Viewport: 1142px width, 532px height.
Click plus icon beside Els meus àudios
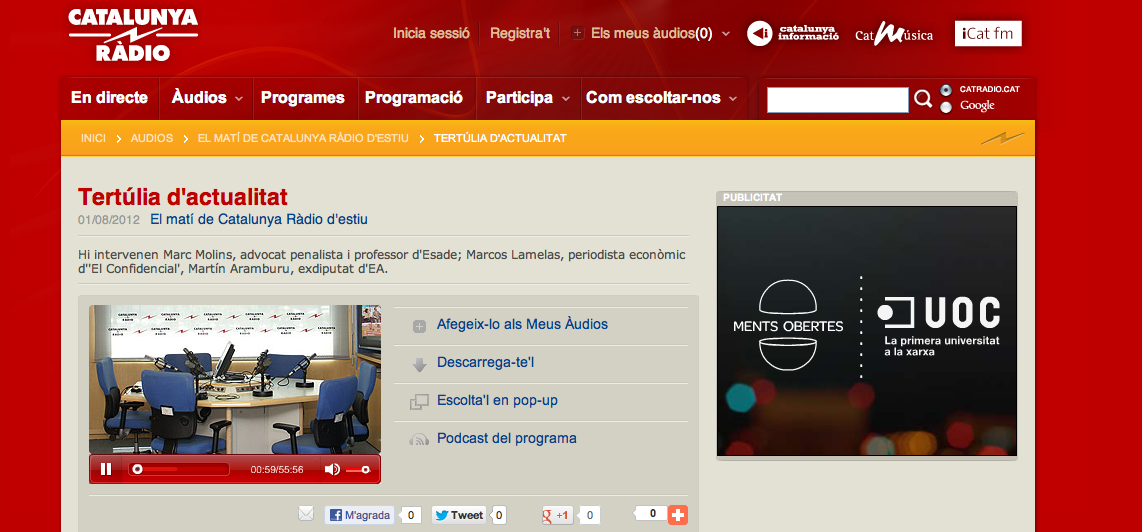[x=578, y=33]
